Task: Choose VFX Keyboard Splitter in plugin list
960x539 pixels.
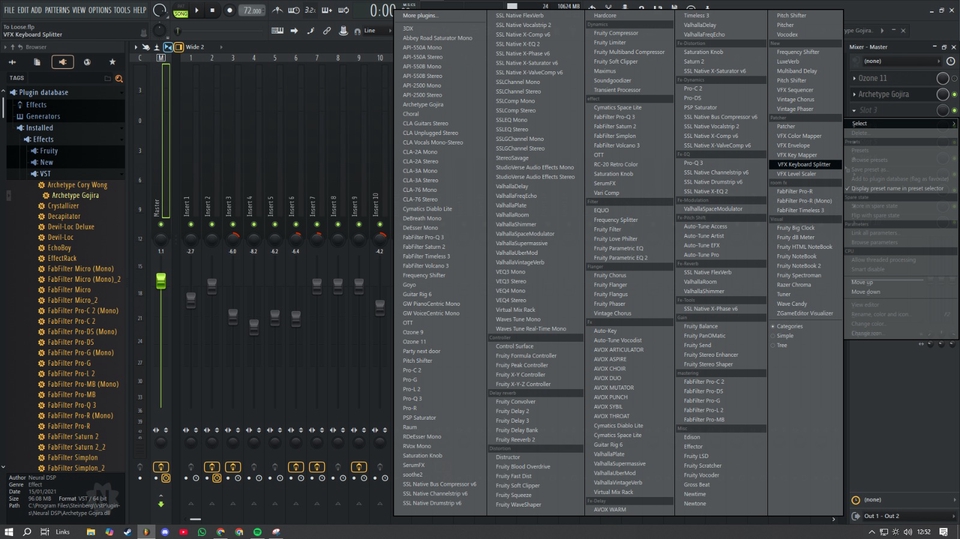Action: point(804,164)
